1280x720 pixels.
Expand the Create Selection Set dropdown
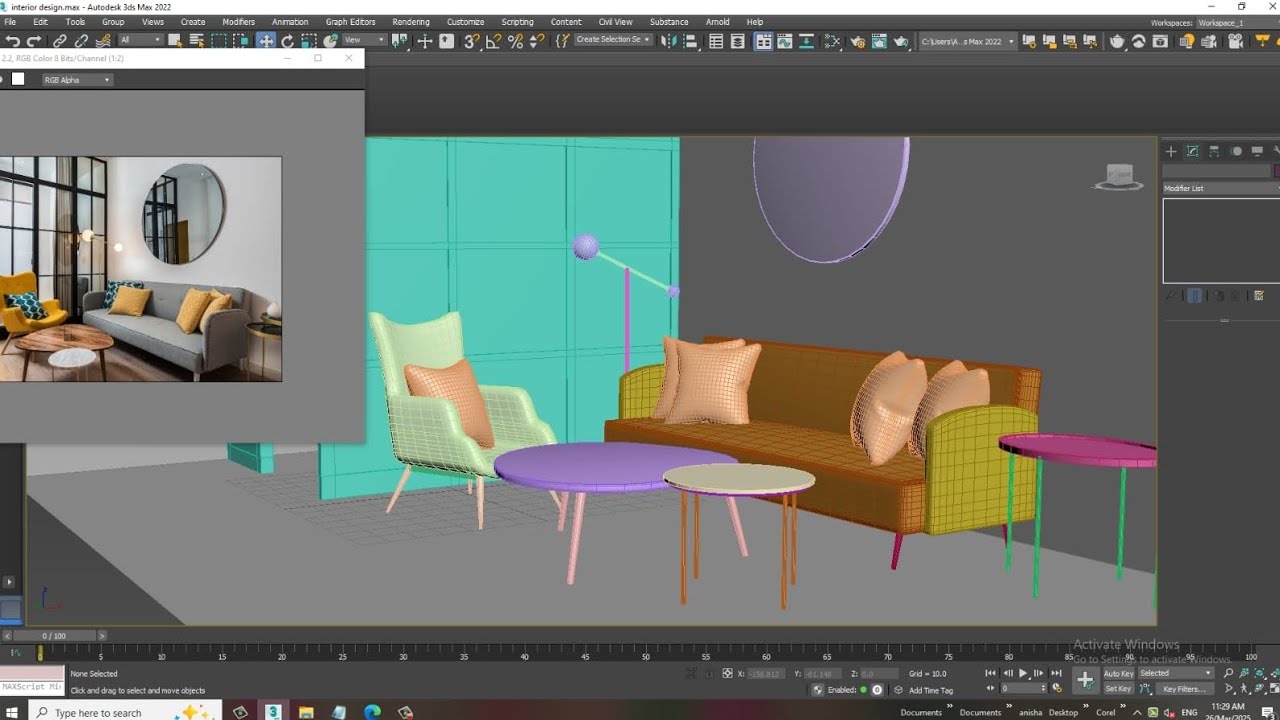tap(613, 40)
